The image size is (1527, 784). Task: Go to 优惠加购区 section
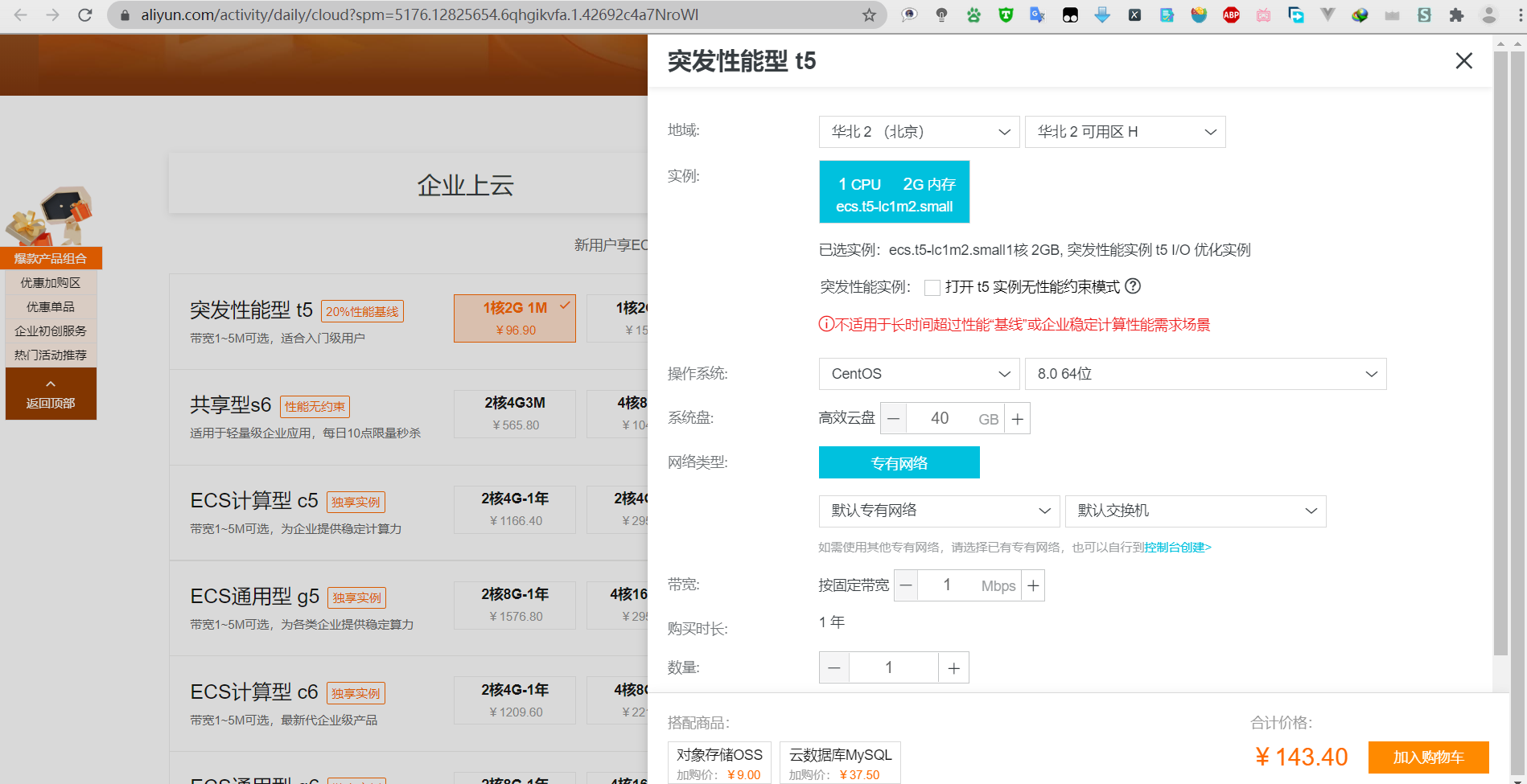(x=51, y=282)
